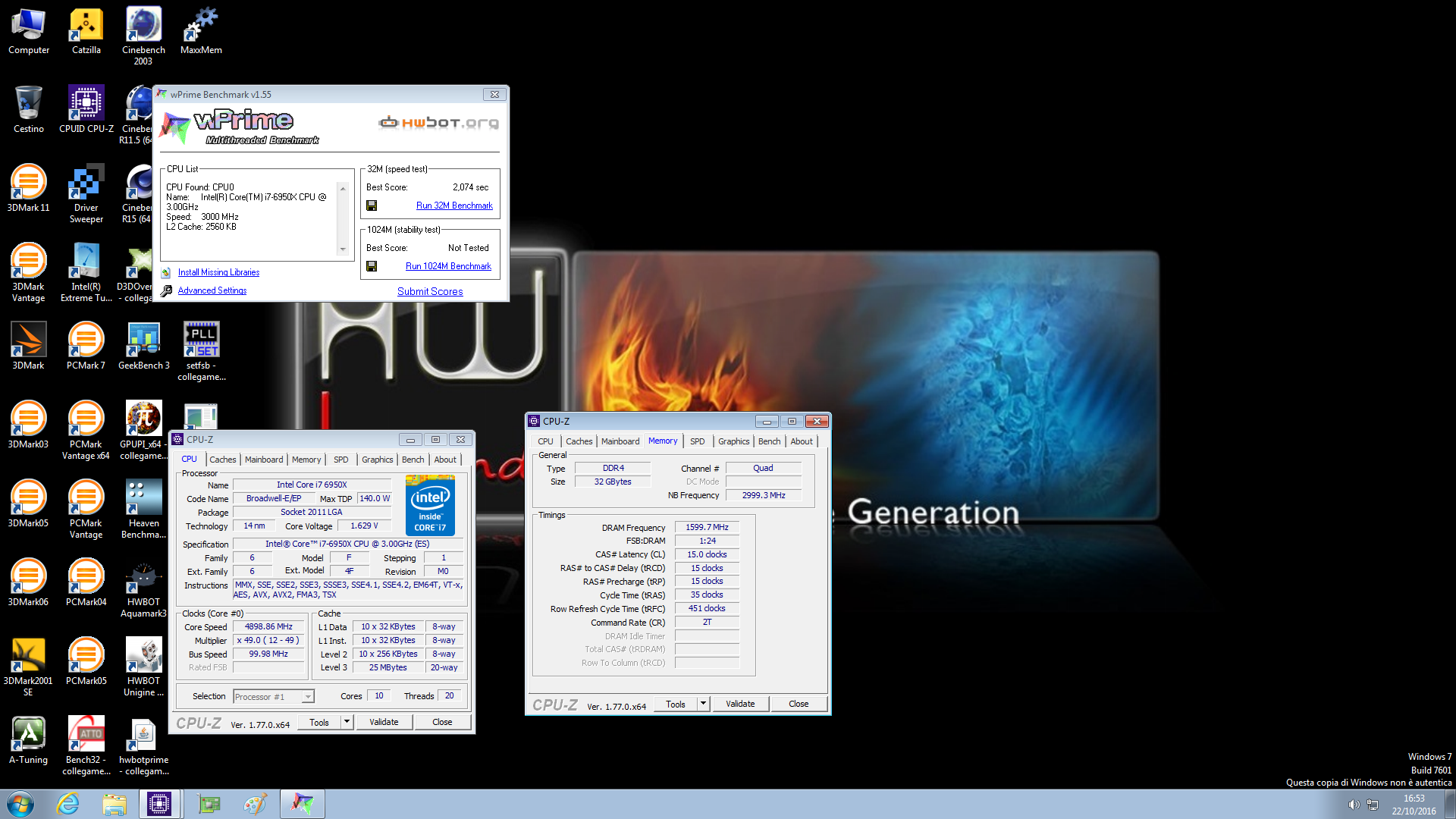Switch to Caches tab in left CPU-Z window
1456x819 pixels.
tap(223, 460)
